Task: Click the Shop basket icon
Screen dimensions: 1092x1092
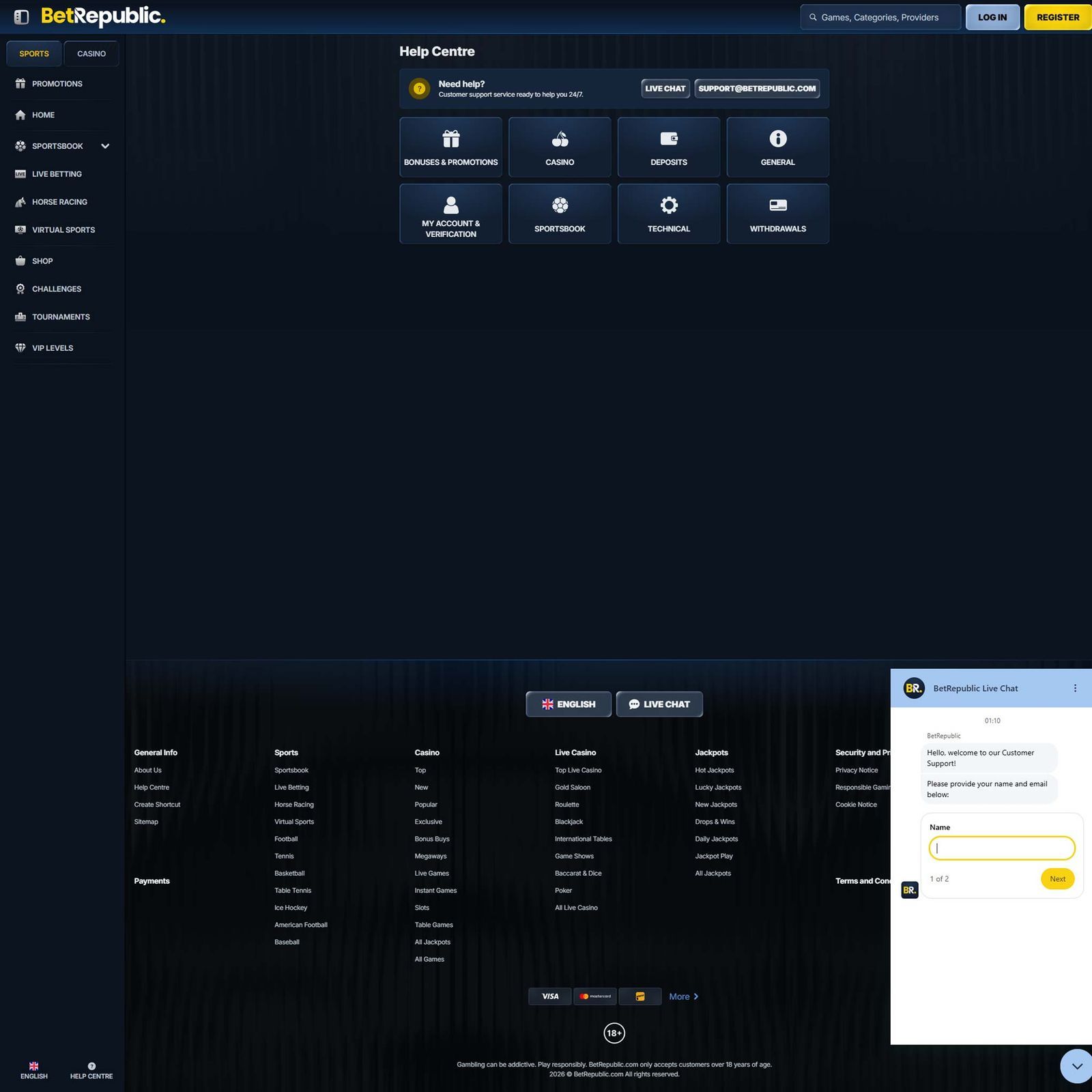Action: (20, 261)
